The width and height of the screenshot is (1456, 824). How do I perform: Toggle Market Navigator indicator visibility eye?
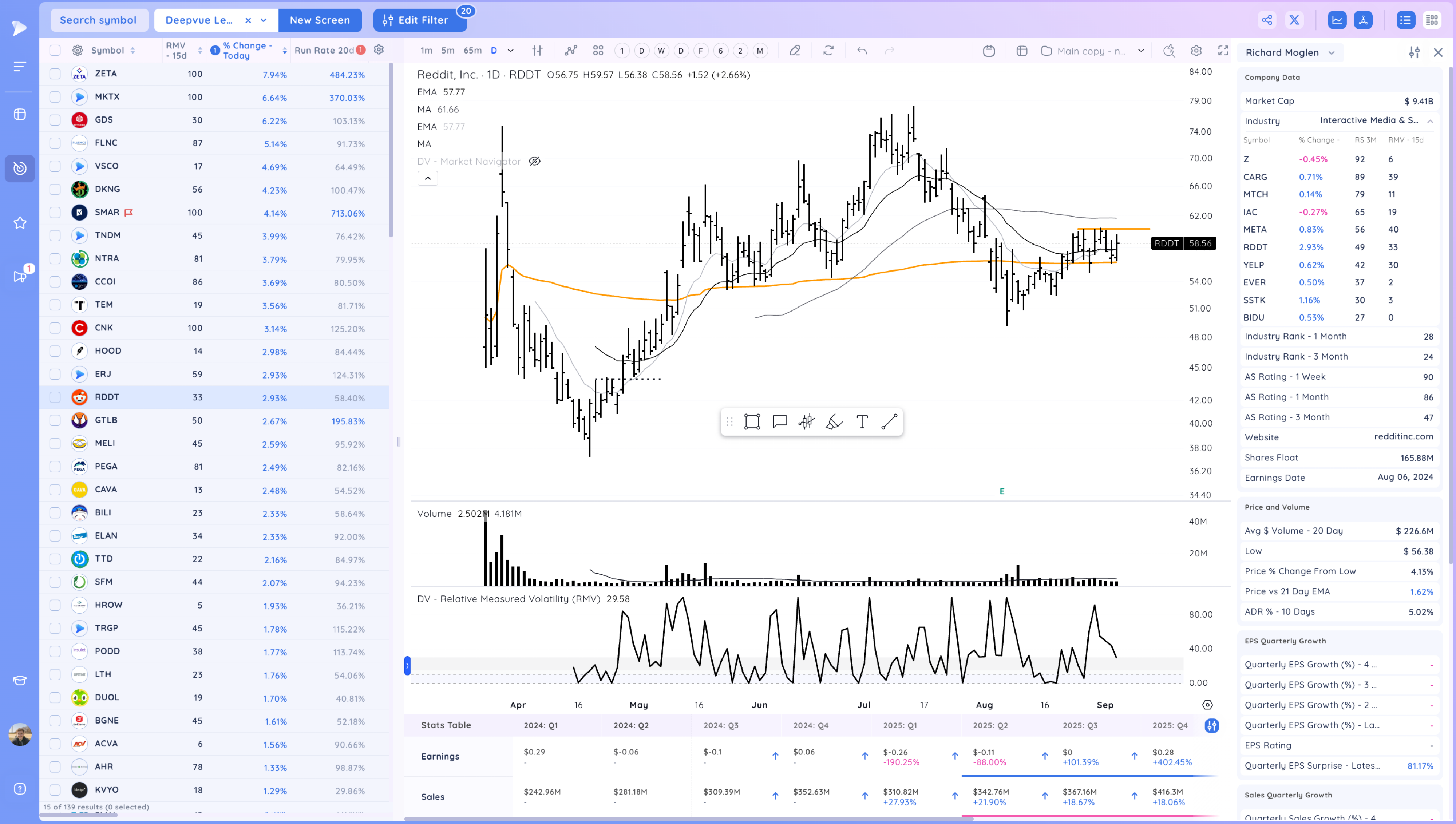pyautogui.click(x=534, y=161)
